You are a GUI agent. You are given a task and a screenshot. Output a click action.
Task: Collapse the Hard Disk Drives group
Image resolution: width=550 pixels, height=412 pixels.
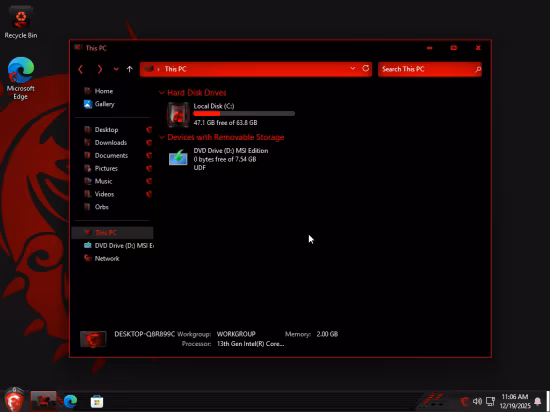(x=162, y=93)
